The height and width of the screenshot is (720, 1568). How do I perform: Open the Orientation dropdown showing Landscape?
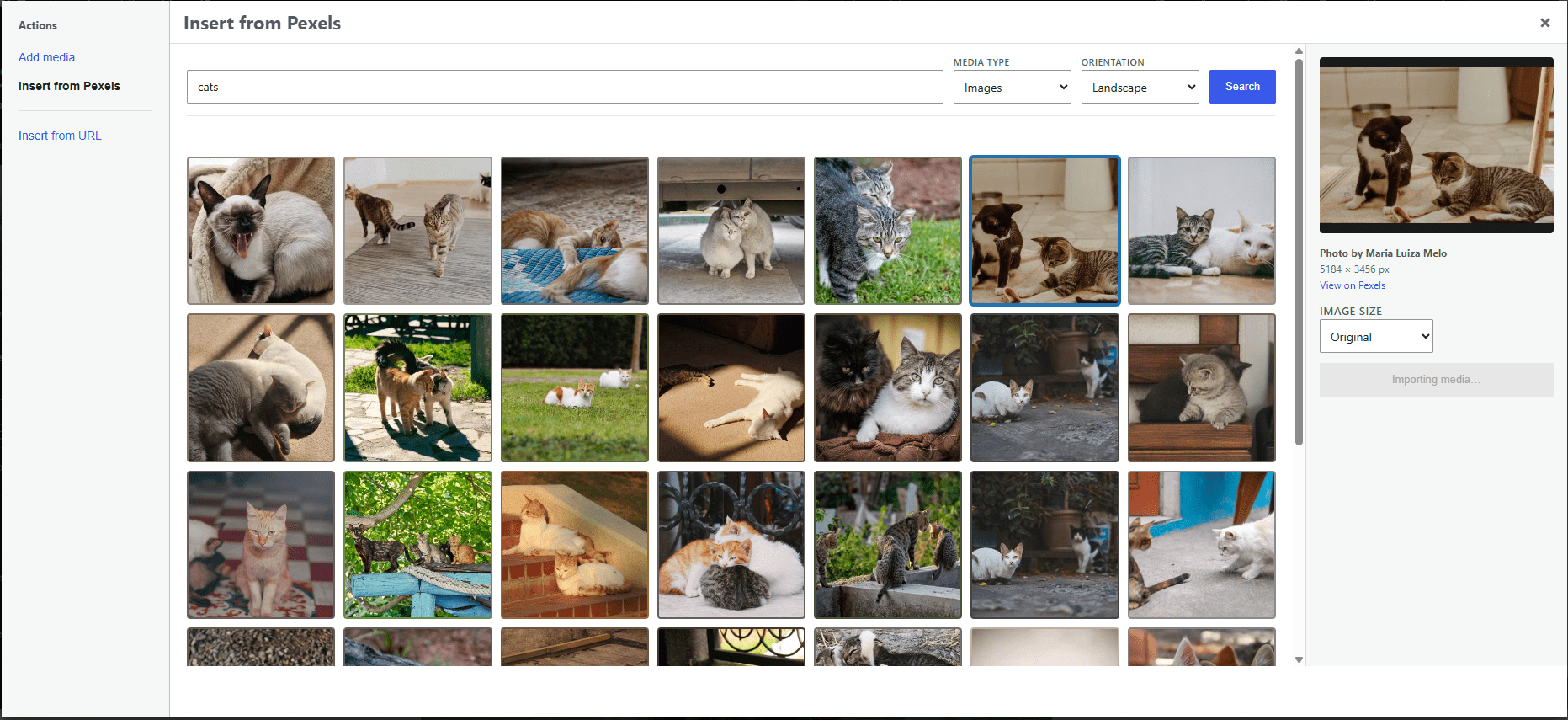pos(1140,87)
